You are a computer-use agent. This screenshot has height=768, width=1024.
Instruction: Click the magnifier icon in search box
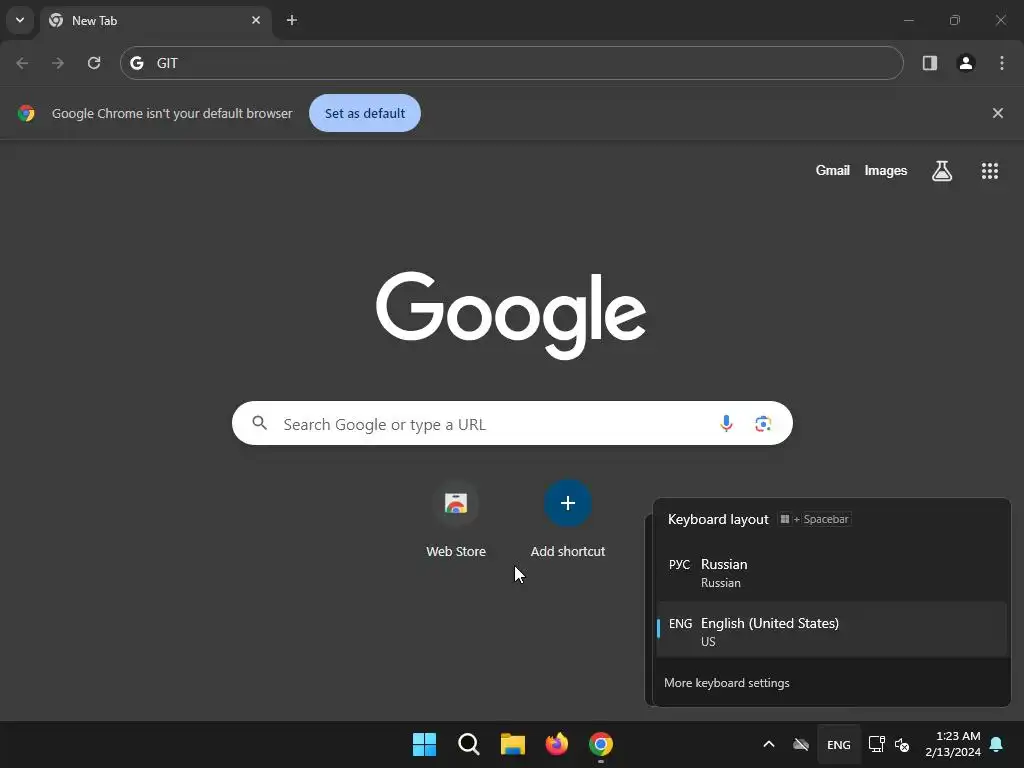pos(260,423)
